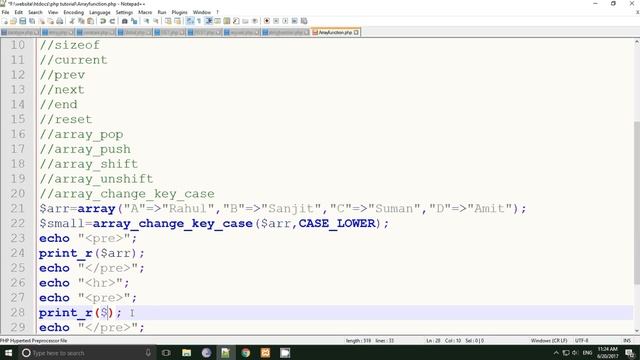Zoom out using the toolbar icon

(x=156, y=21)
